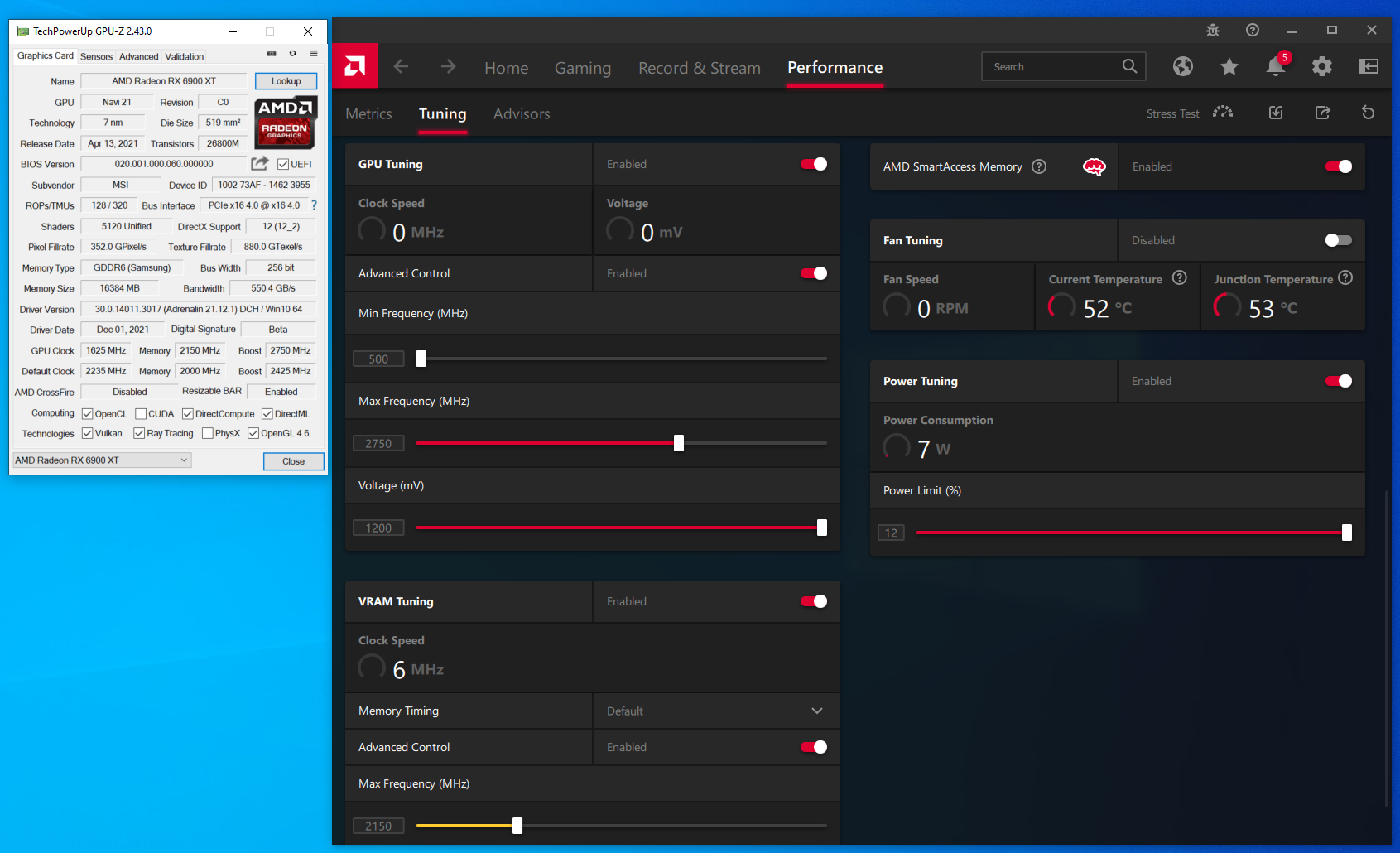This screenshot has height=853, width=1400.
Task: Click GPU-Z BIOS export share icon
Action: coord(260,163)
